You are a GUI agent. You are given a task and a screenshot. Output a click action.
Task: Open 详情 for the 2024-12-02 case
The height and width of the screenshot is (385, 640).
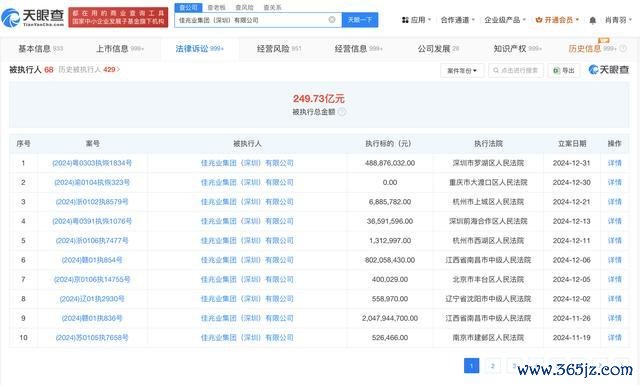coord(614,299)
